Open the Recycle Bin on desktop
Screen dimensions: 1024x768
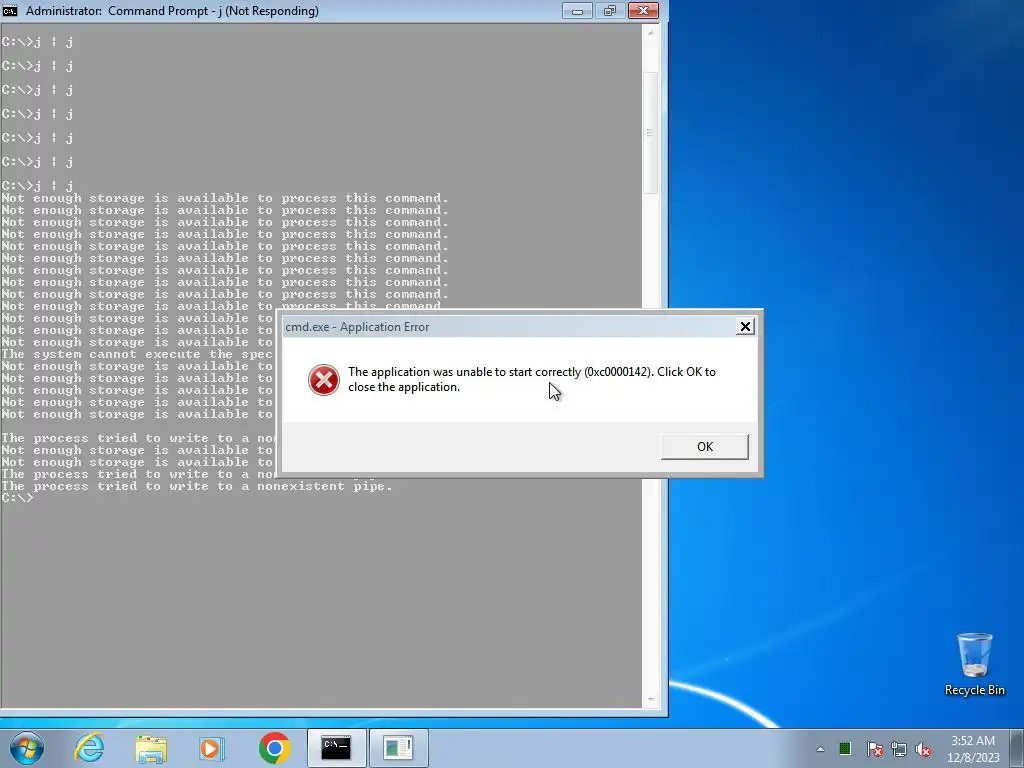(974, 664)
